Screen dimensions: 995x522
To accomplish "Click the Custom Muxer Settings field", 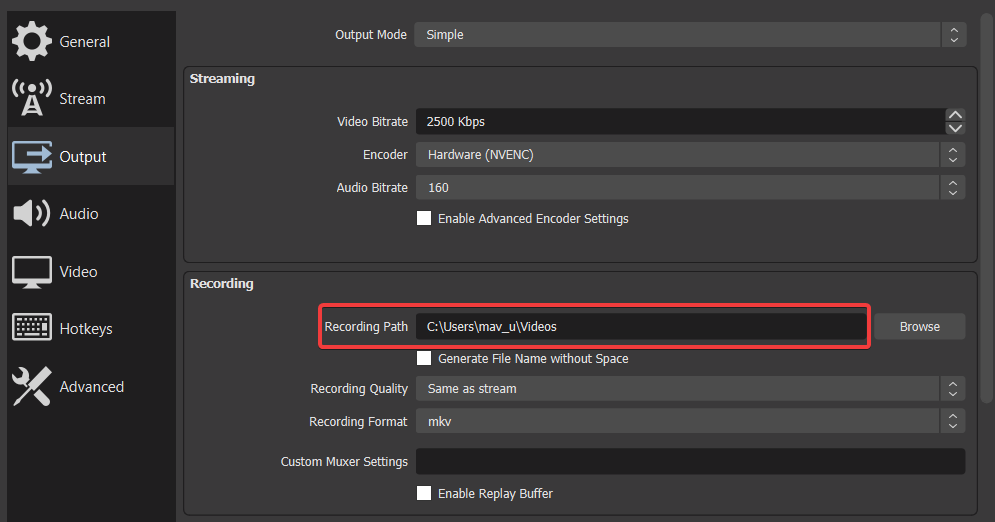I will pyautogui.click(x=690, y=461).
